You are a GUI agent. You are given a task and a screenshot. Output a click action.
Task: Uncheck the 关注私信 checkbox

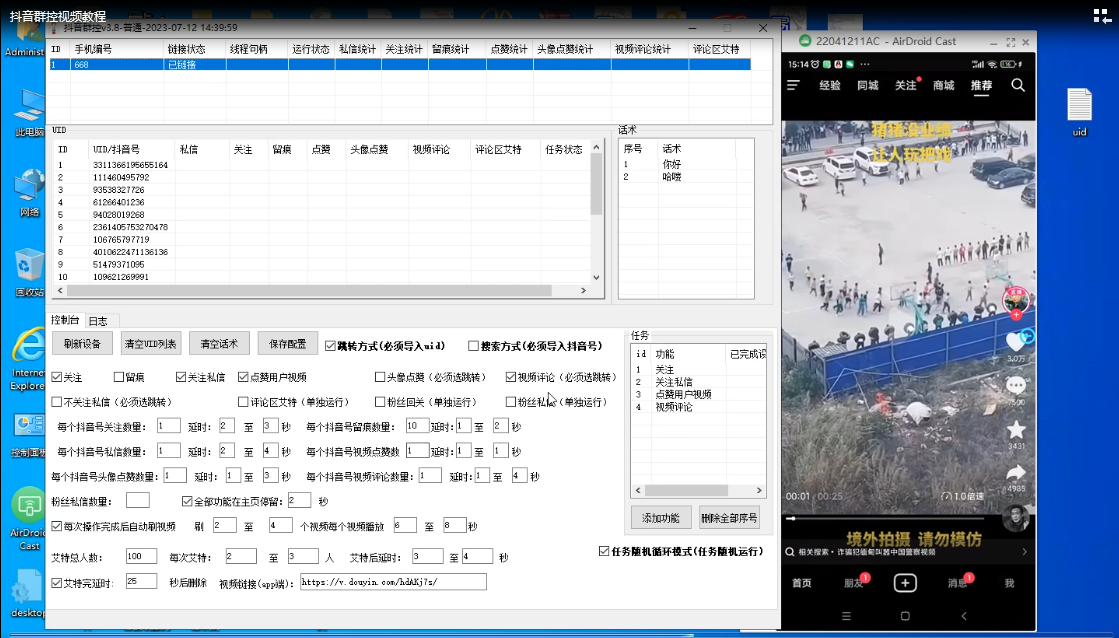coord(181,378)
